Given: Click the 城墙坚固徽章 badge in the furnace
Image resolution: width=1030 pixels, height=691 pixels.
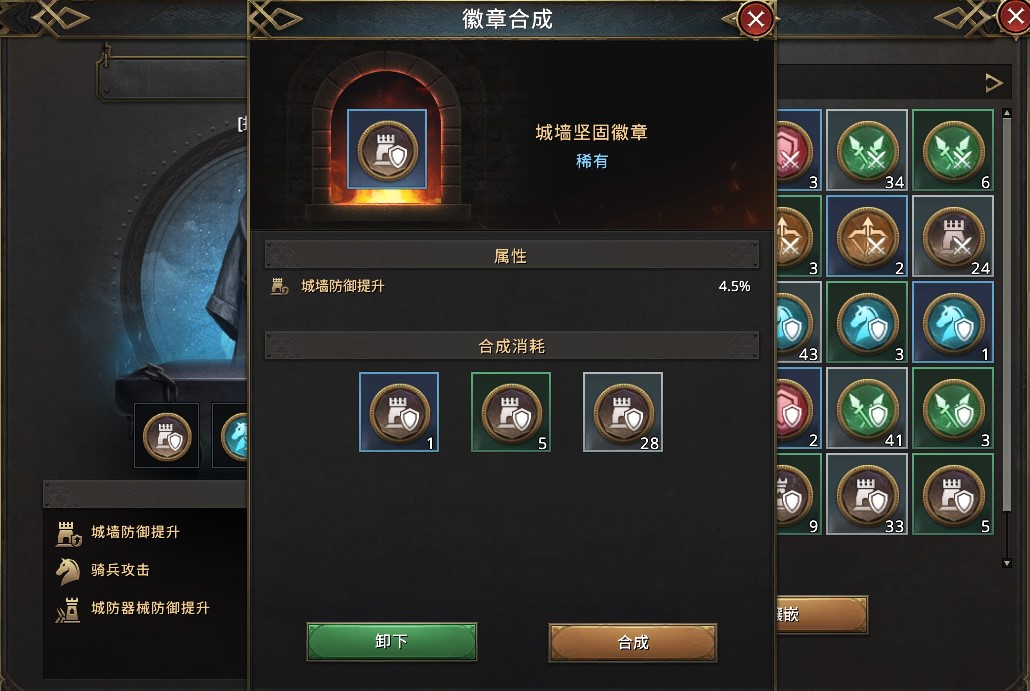Looking at the screenshot, I should [x=387, y=150].
